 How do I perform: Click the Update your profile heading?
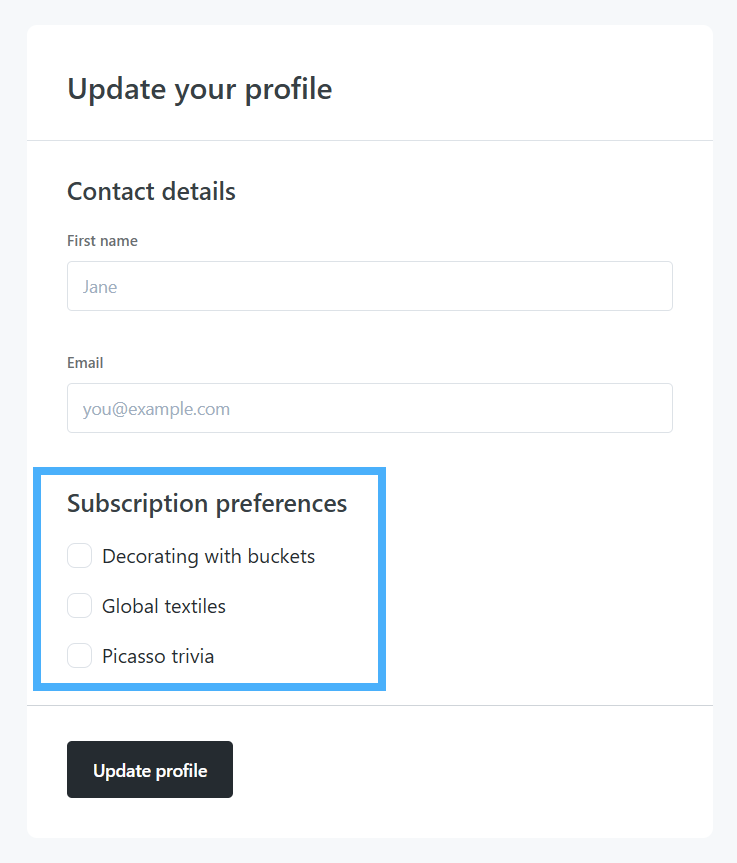(199, 89)
